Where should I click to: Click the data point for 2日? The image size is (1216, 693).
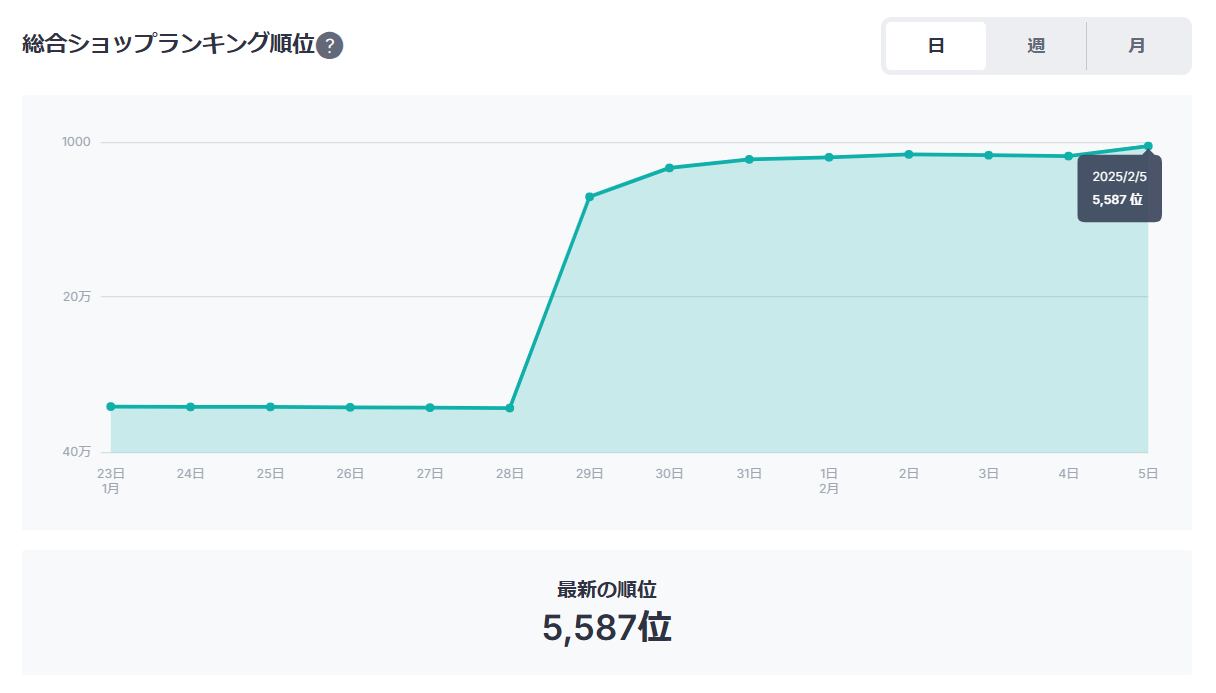(909, 154)
